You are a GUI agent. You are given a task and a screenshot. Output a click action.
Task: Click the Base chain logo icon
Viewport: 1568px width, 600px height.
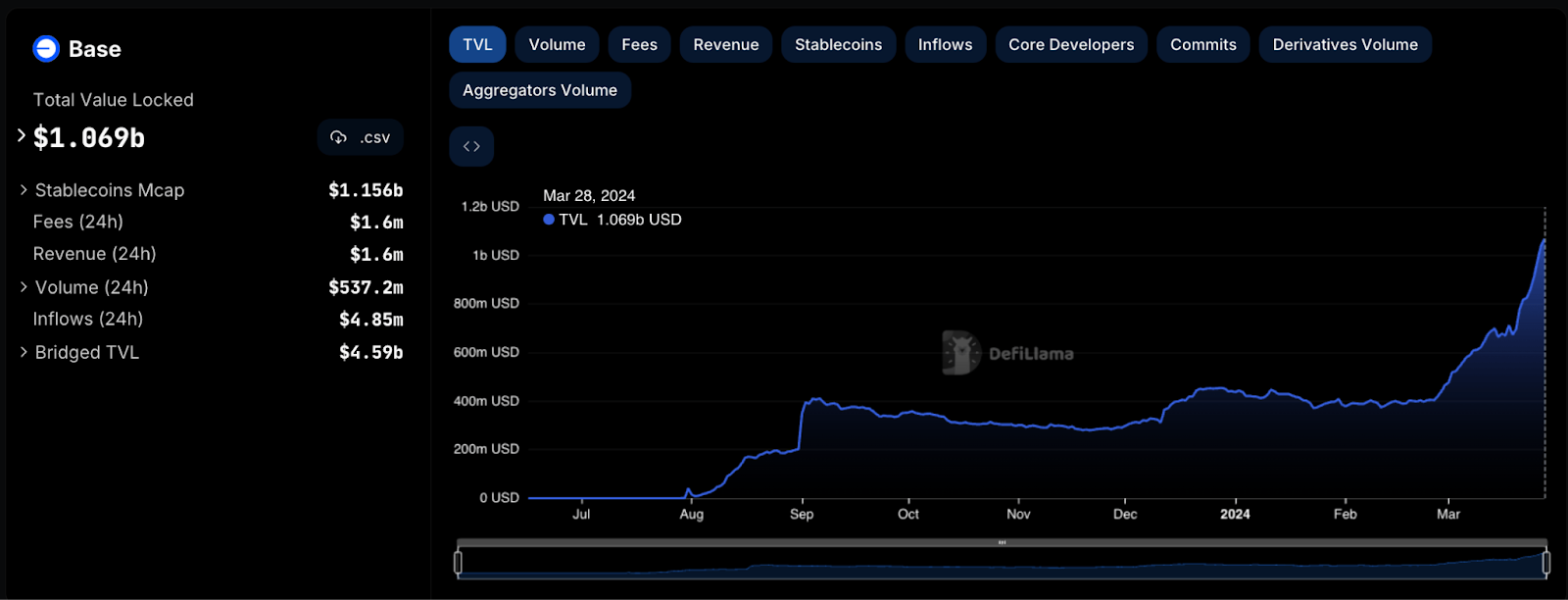(x=46, y=48)
